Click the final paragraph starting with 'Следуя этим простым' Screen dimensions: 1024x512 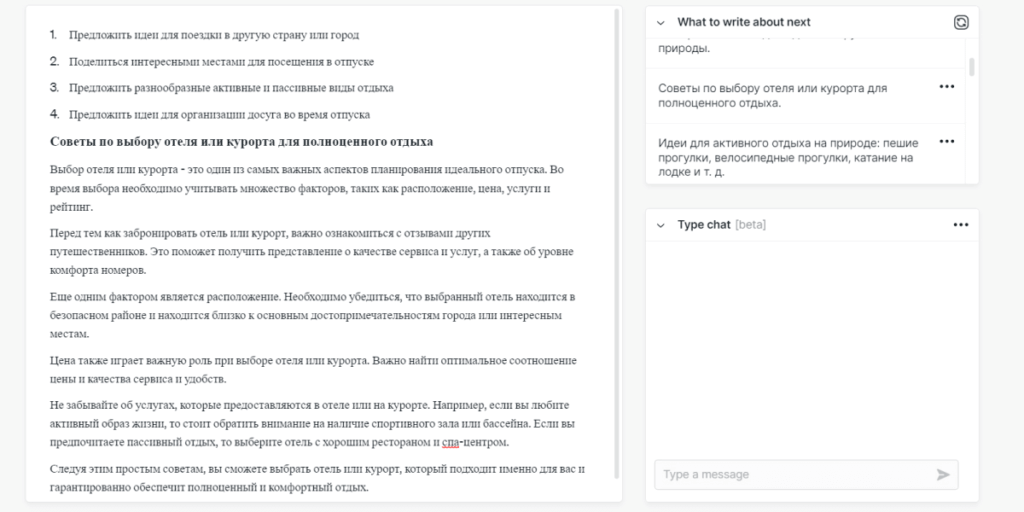(x=316, y=477)
